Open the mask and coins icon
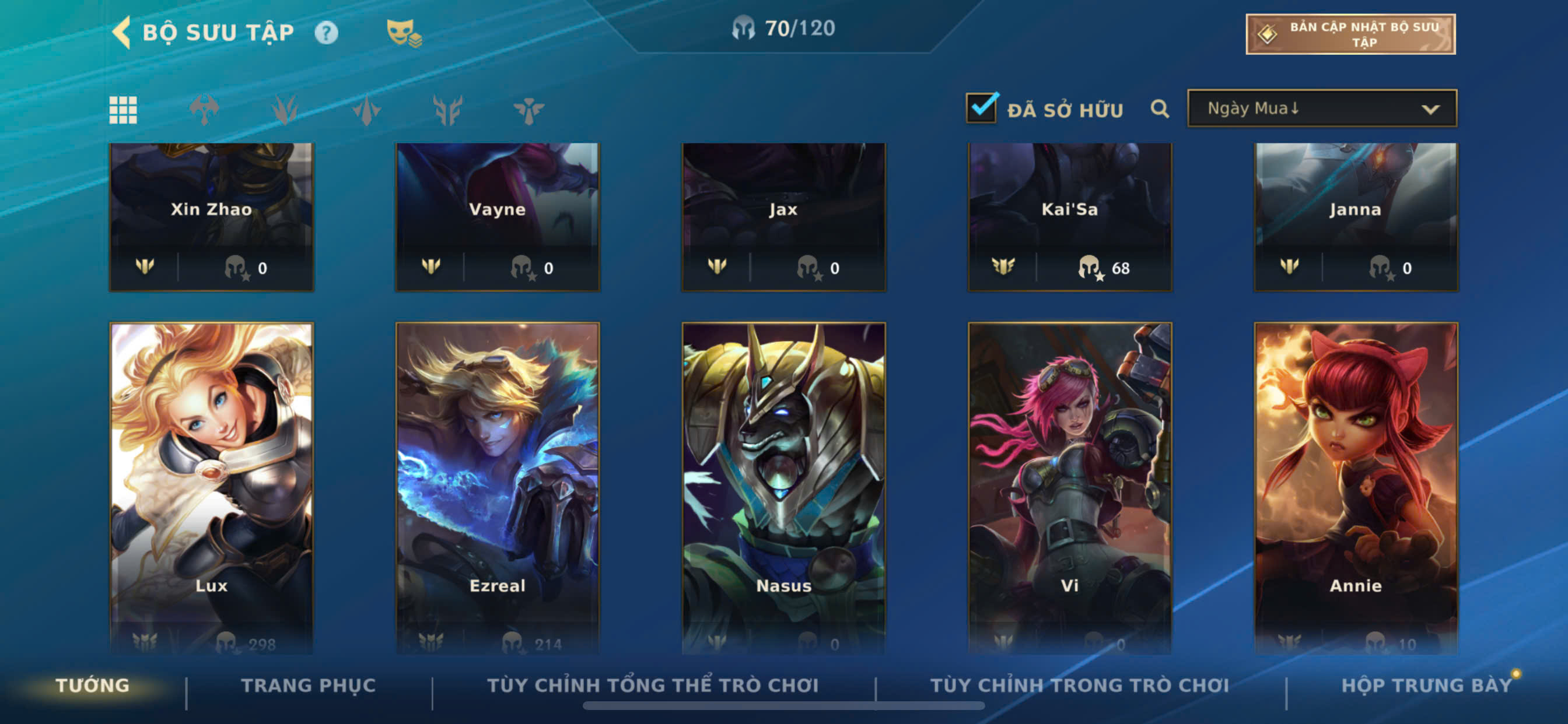This screenshot has height=724, width=1568. (404, 32)
